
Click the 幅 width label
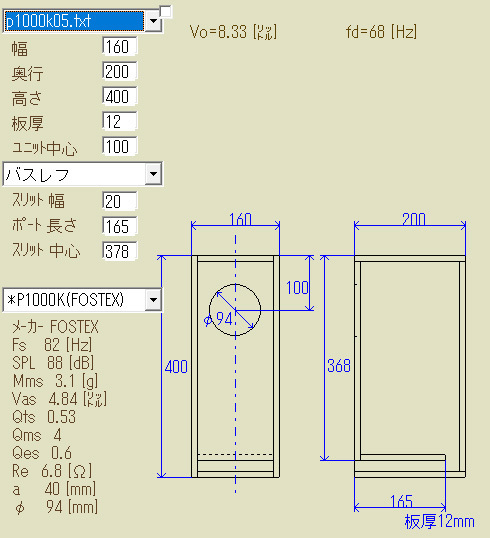click(20, 48)
